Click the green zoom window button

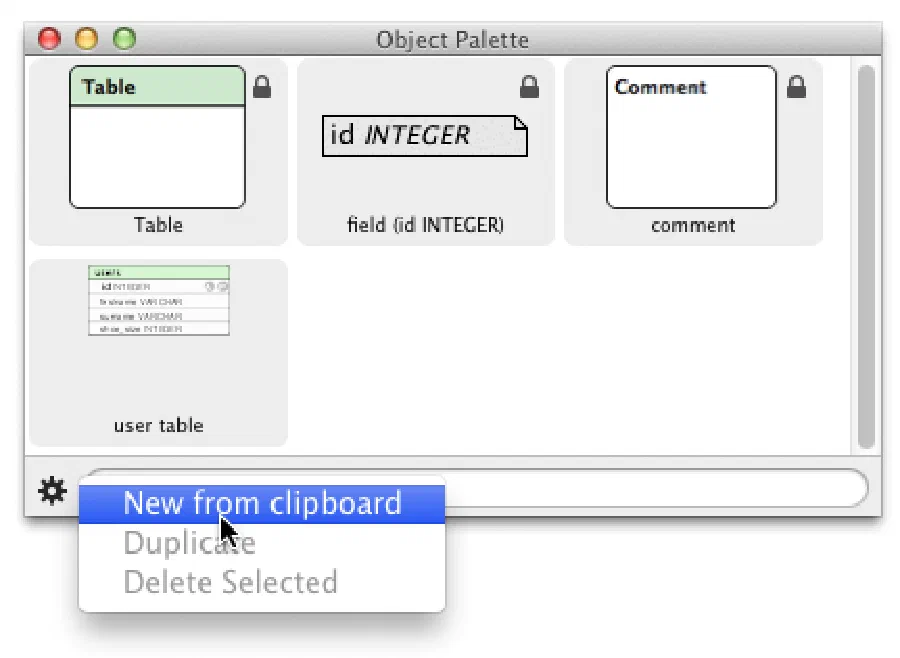click(x=125, y=38)
